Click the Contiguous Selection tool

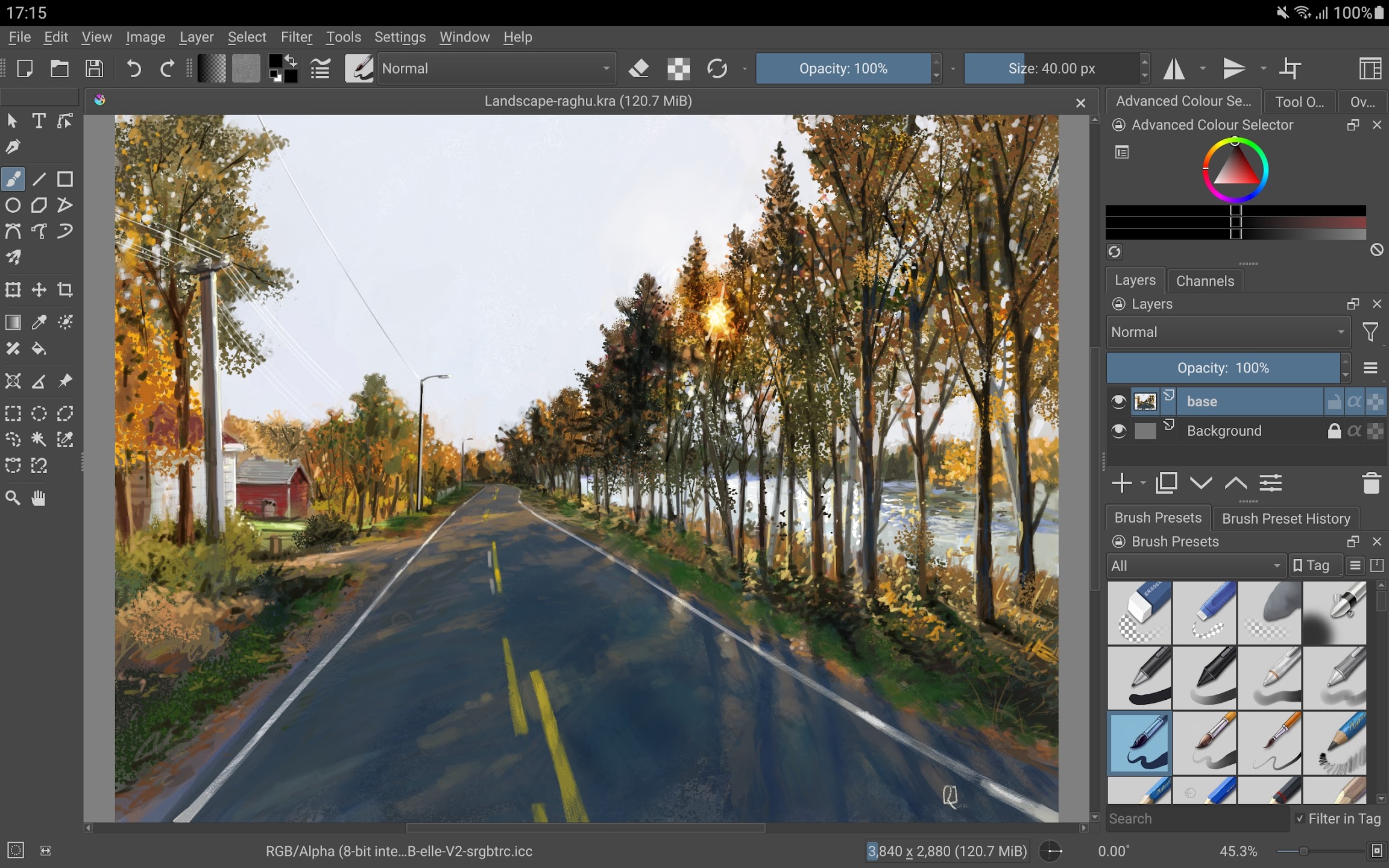pos(39,439)
